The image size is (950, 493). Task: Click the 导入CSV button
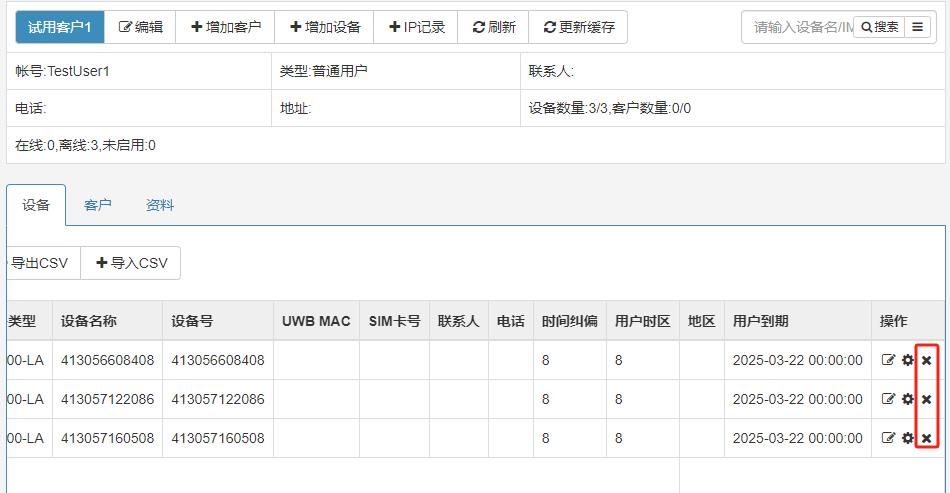pyautogui.click(x=131, y=263)
